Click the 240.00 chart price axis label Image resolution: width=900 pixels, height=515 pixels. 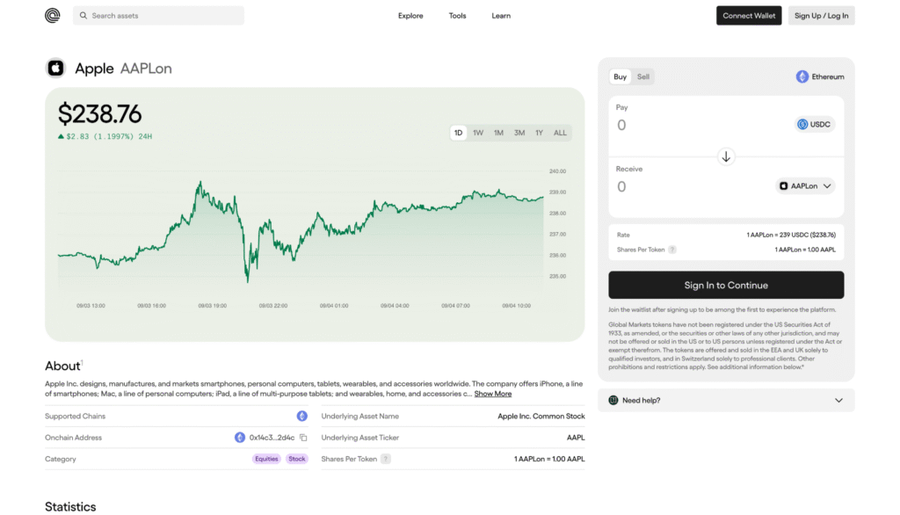coord(557,171)
